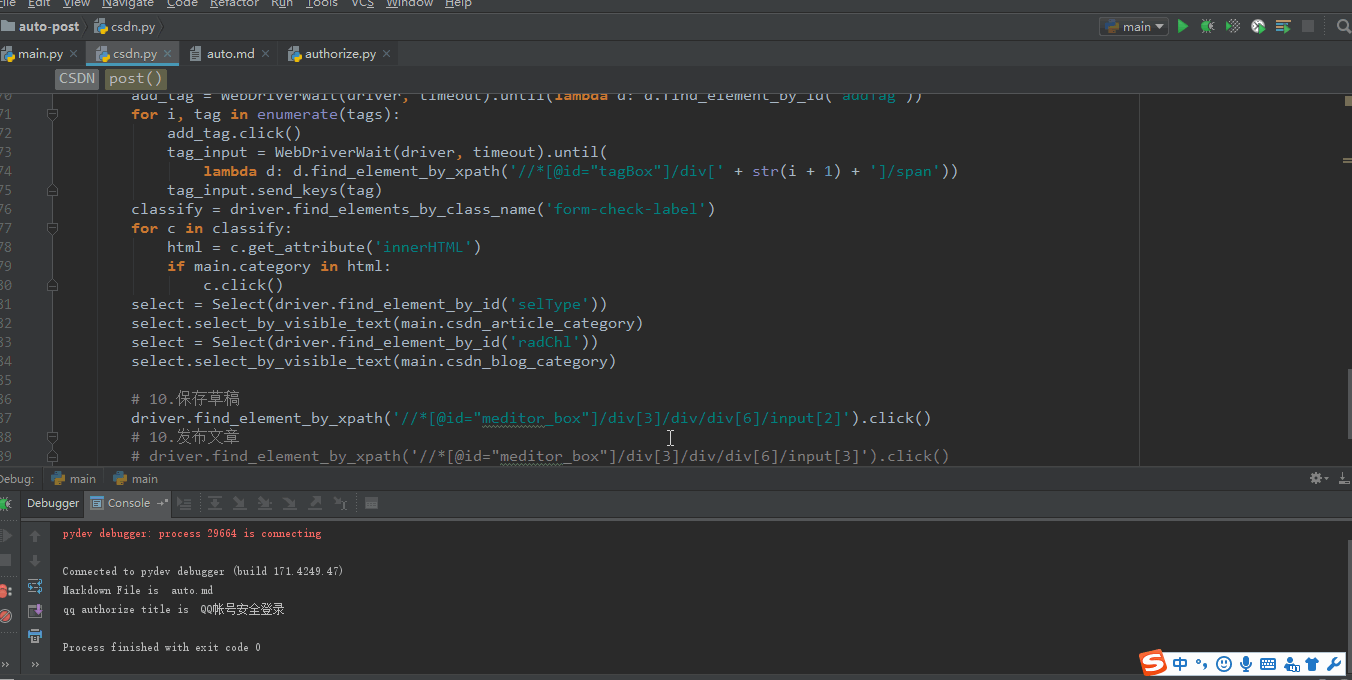Hide the Debug tool window
The height and width of the screenshot is (680, 1352).
[x=1342, y=479]
